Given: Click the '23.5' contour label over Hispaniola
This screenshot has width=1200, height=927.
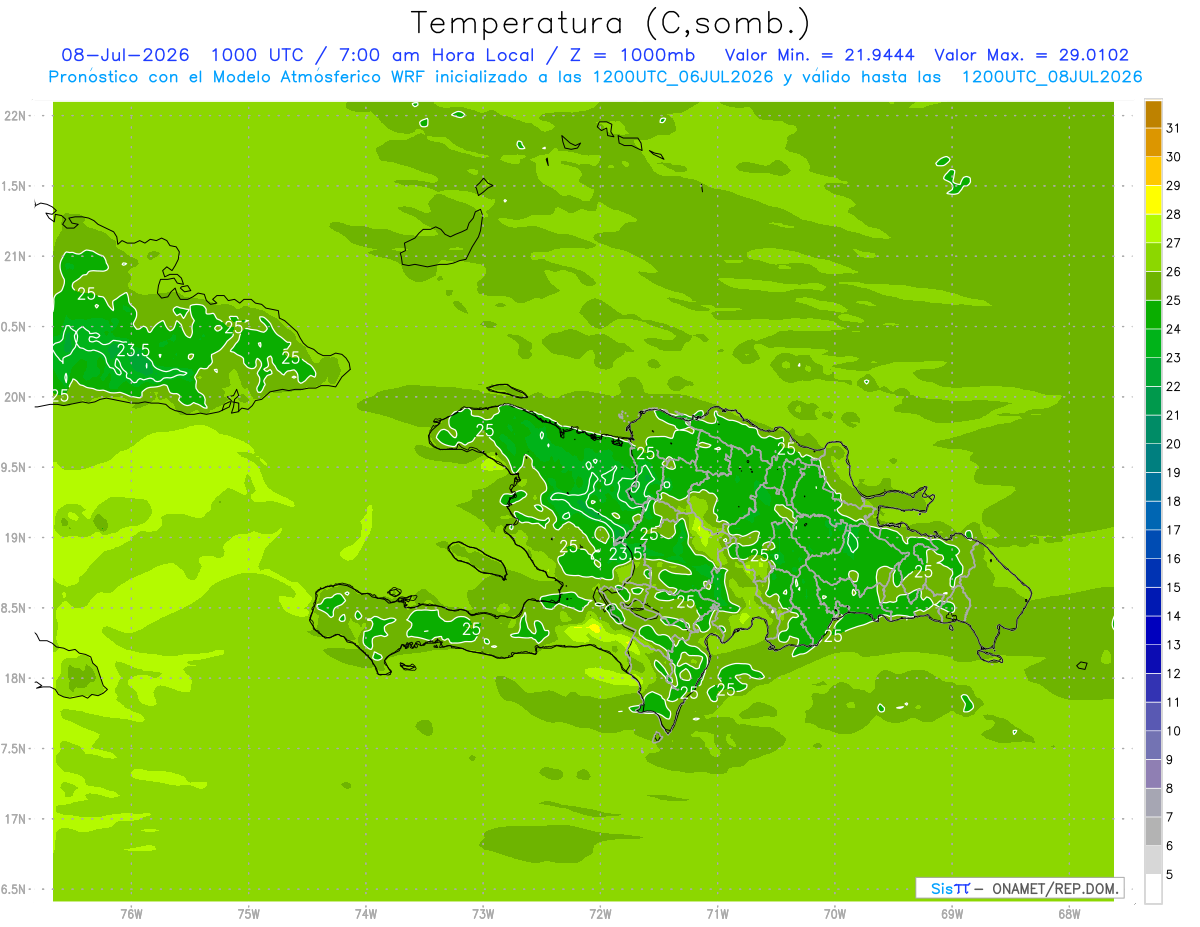Looking at the screenshot, I should coord(625,553).
